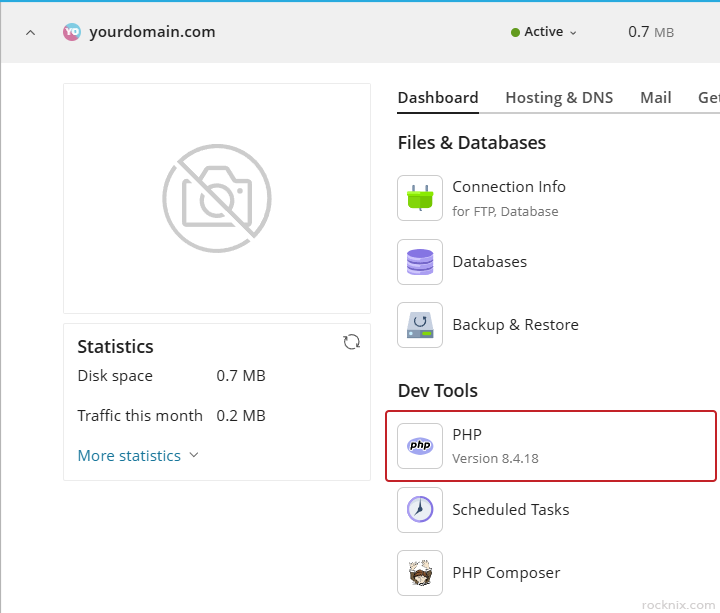Click the yourdomain.com favicon badge
Image resolution: width=720 pixels, height=613 pixels.
tap(72, 32)
